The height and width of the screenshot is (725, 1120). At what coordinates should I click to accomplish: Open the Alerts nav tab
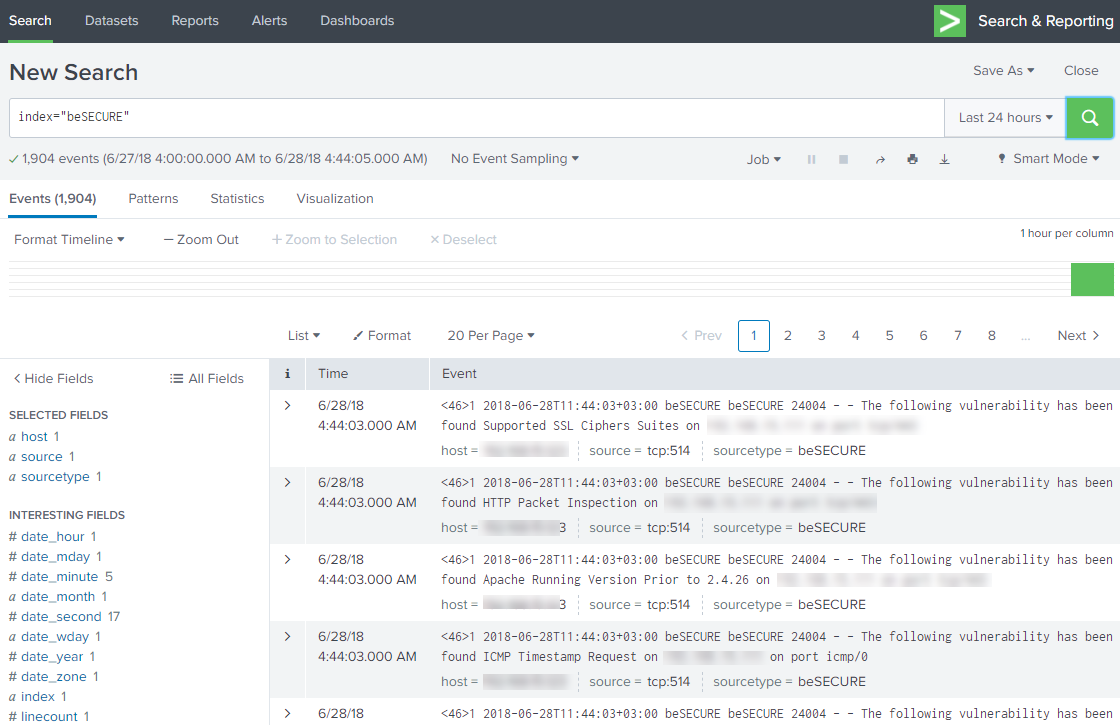pyautogui.click(x=269, y=21)
